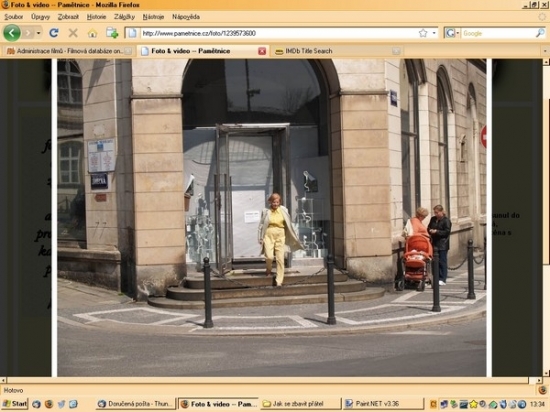Open the address bar history dropdown
Viewport: 550px width, 412px height.
[x=434, y=33]
